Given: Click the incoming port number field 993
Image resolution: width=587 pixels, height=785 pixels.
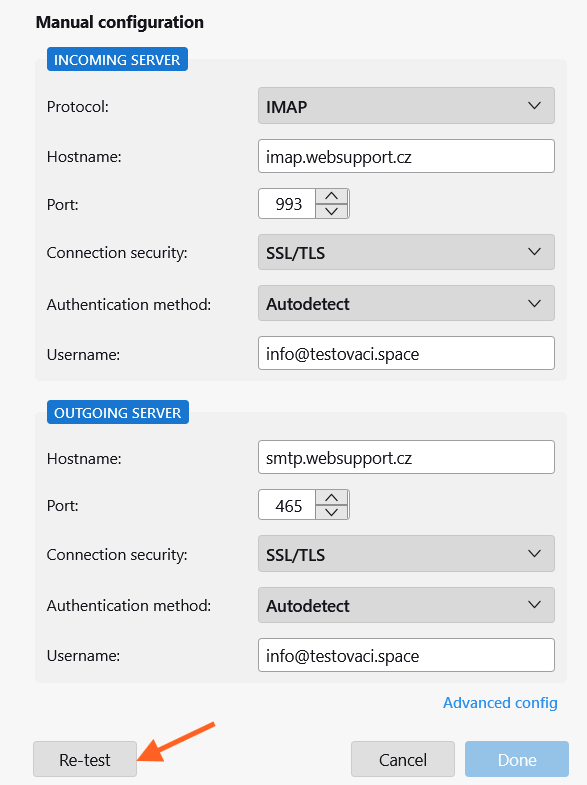Looking at the screenshot, I should [x=287, y=204].
